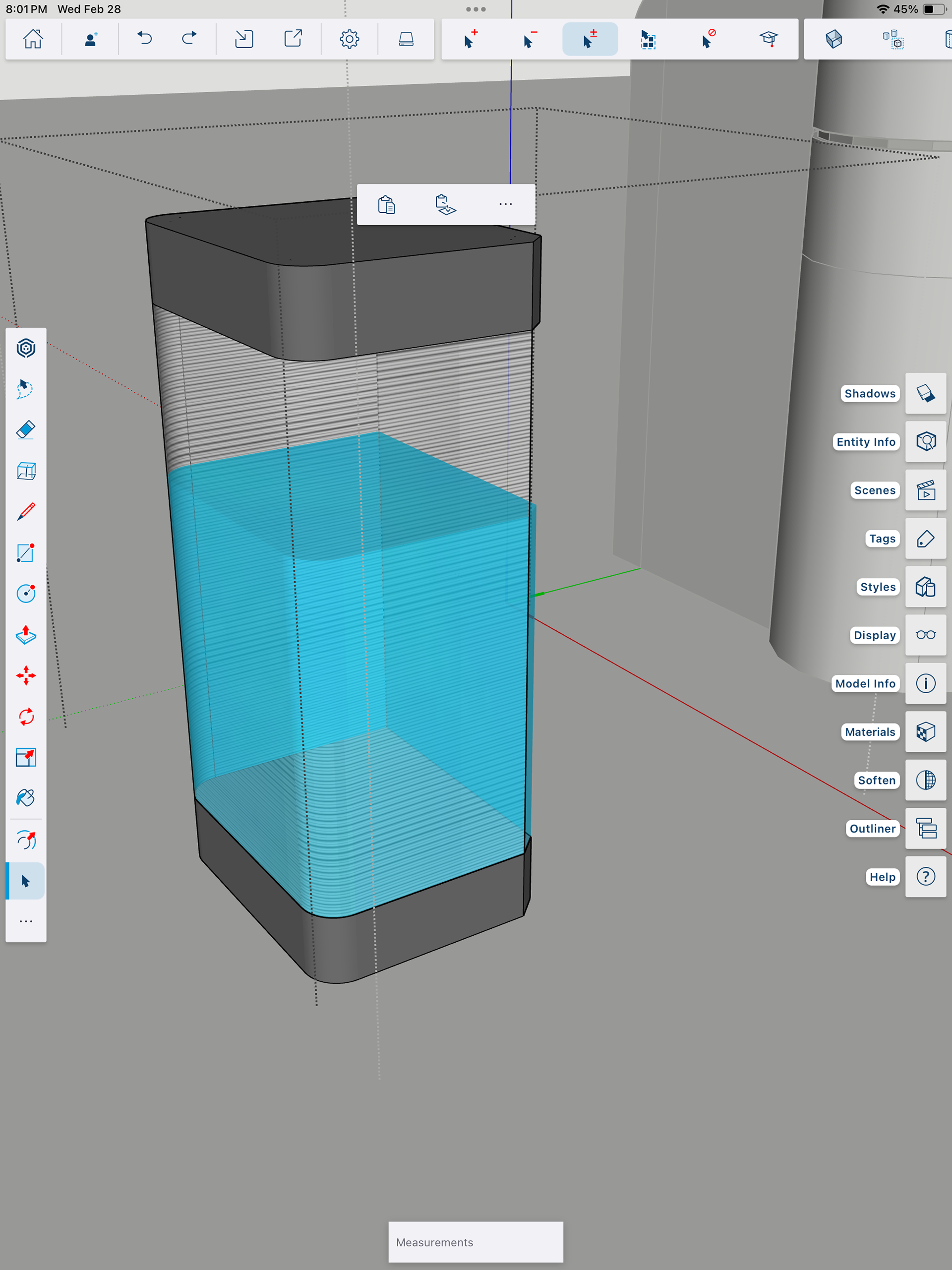Toggle add-to-selection modifier
This screenshot has width=952, height=1270.
(x=470, y=39)
